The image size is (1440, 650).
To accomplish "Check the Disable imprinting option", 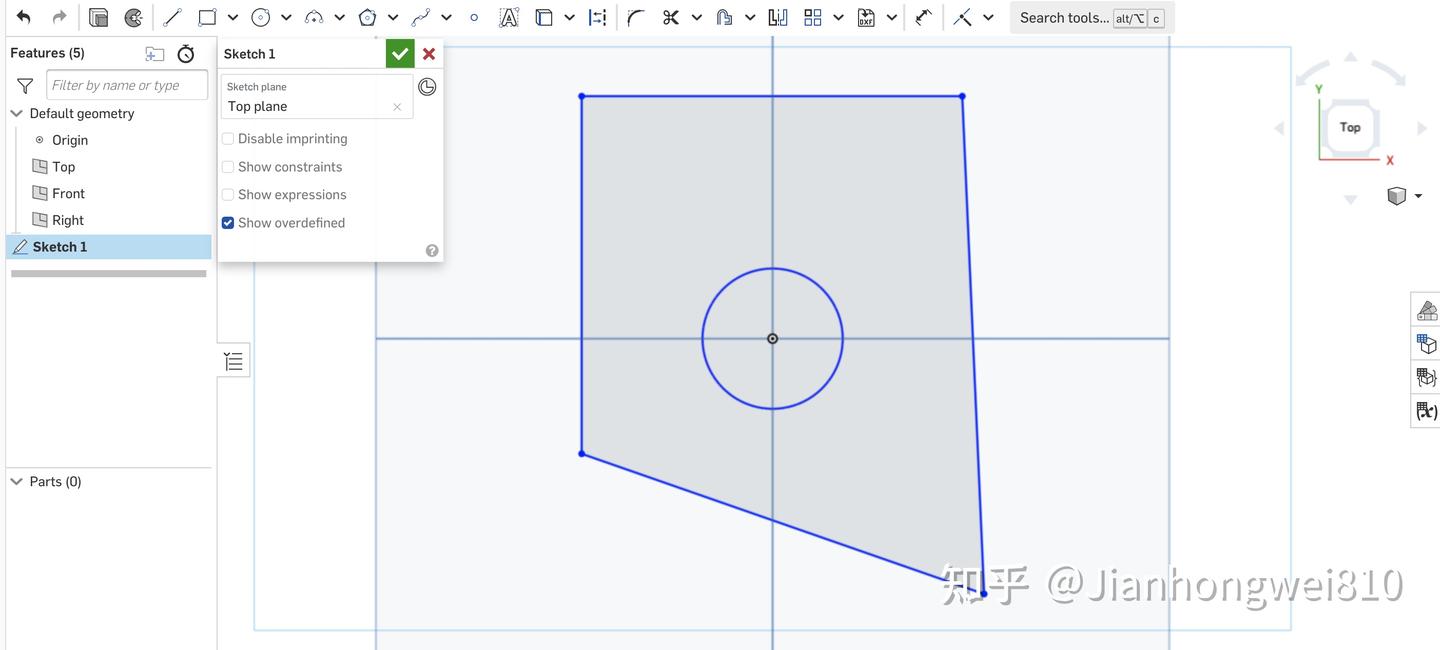I will coord(227,137).
